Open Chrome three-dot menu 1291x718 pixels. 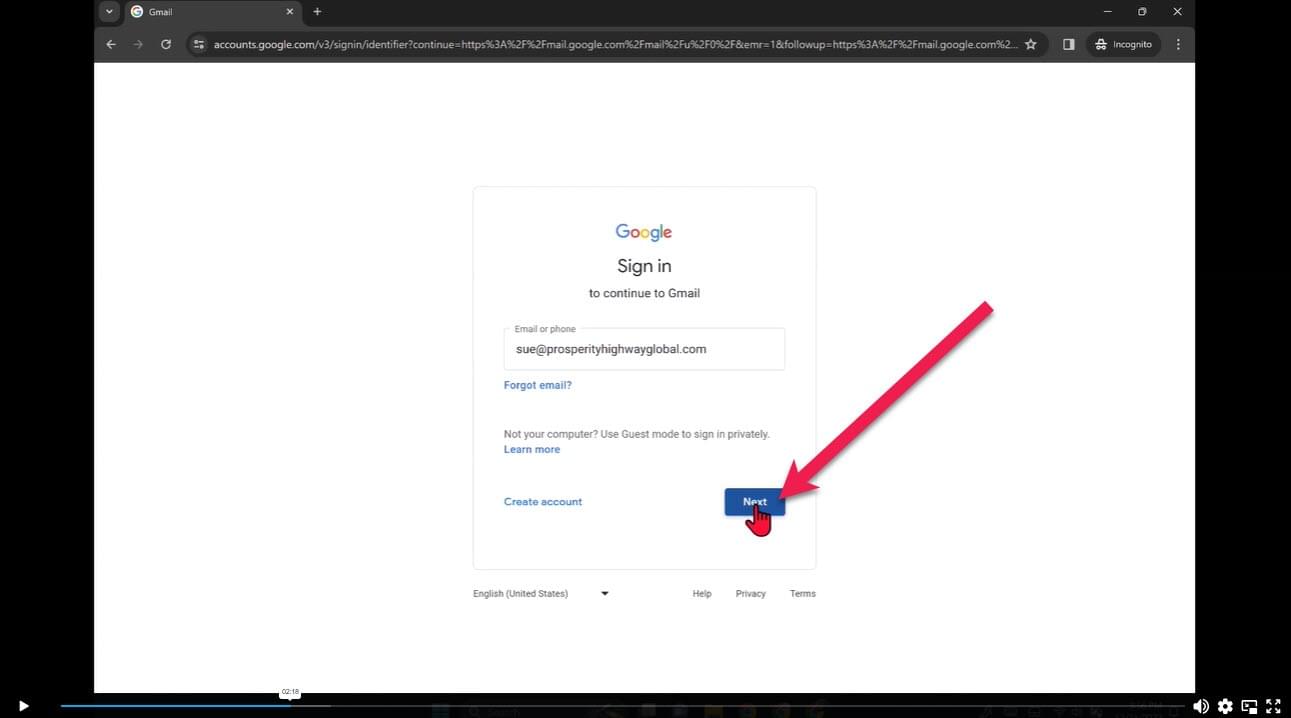1178,44
